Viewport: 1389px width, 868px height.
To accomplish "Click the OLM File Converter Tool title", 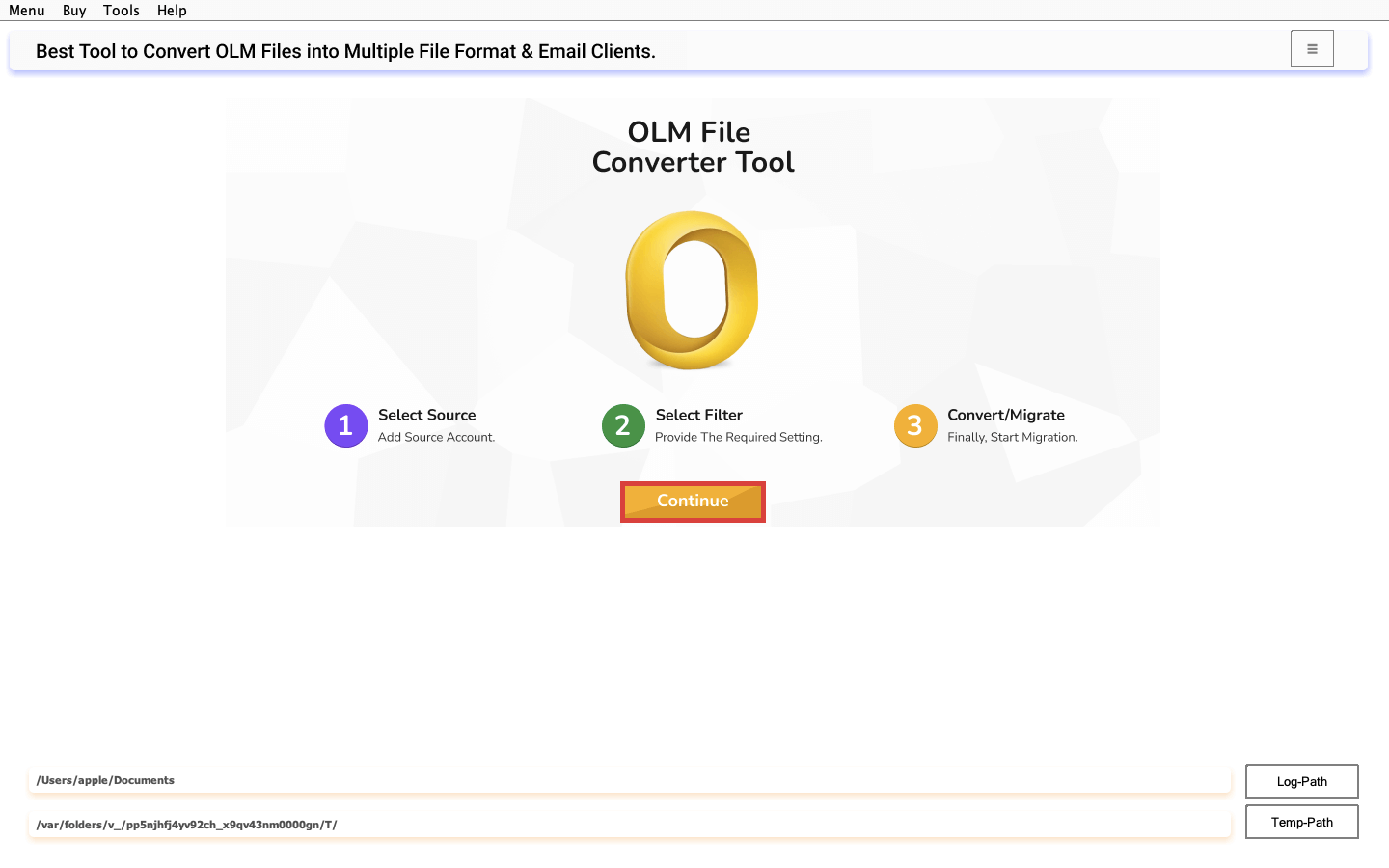I will coord(693,147).
